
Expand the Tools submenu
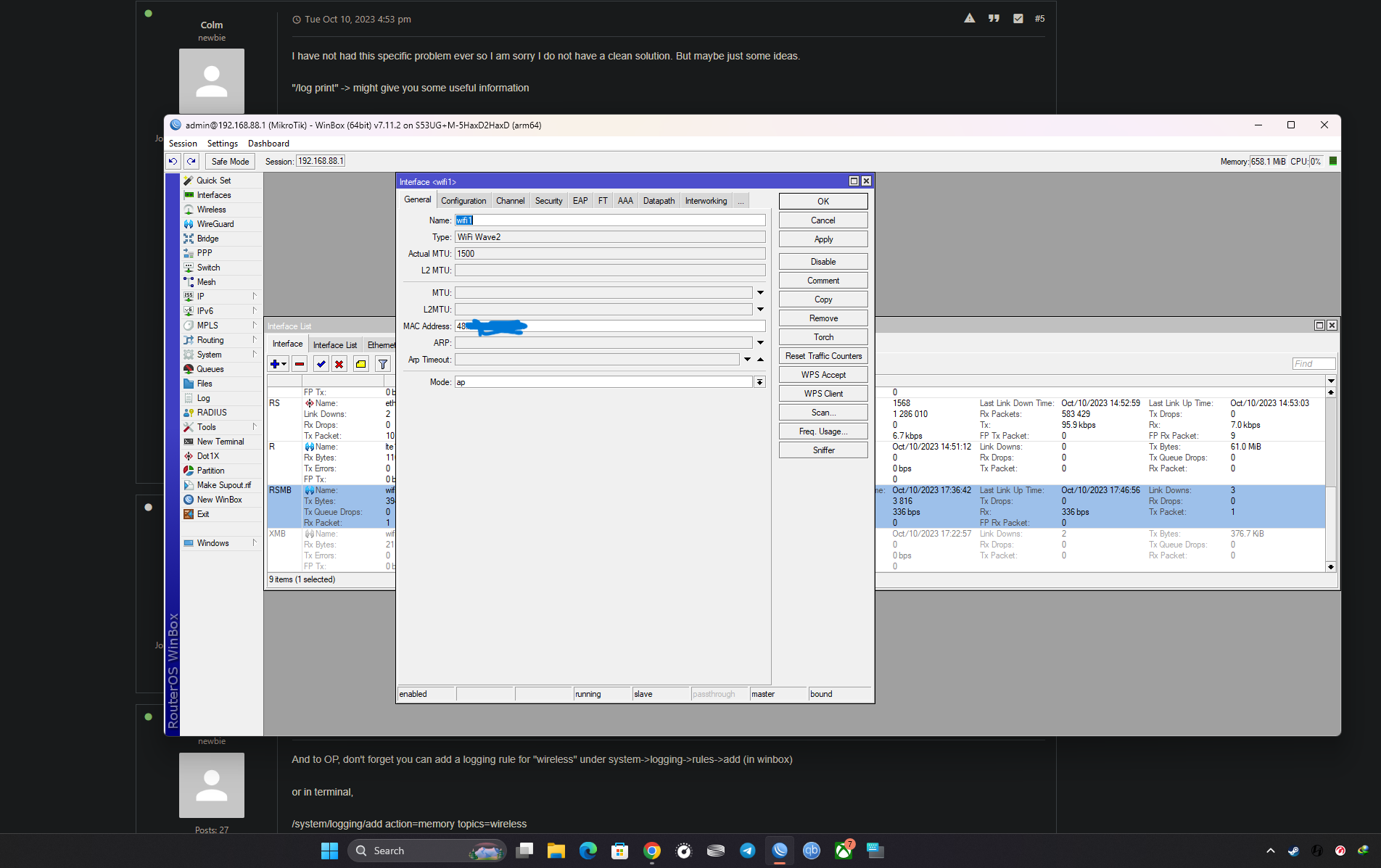(255, 426)
